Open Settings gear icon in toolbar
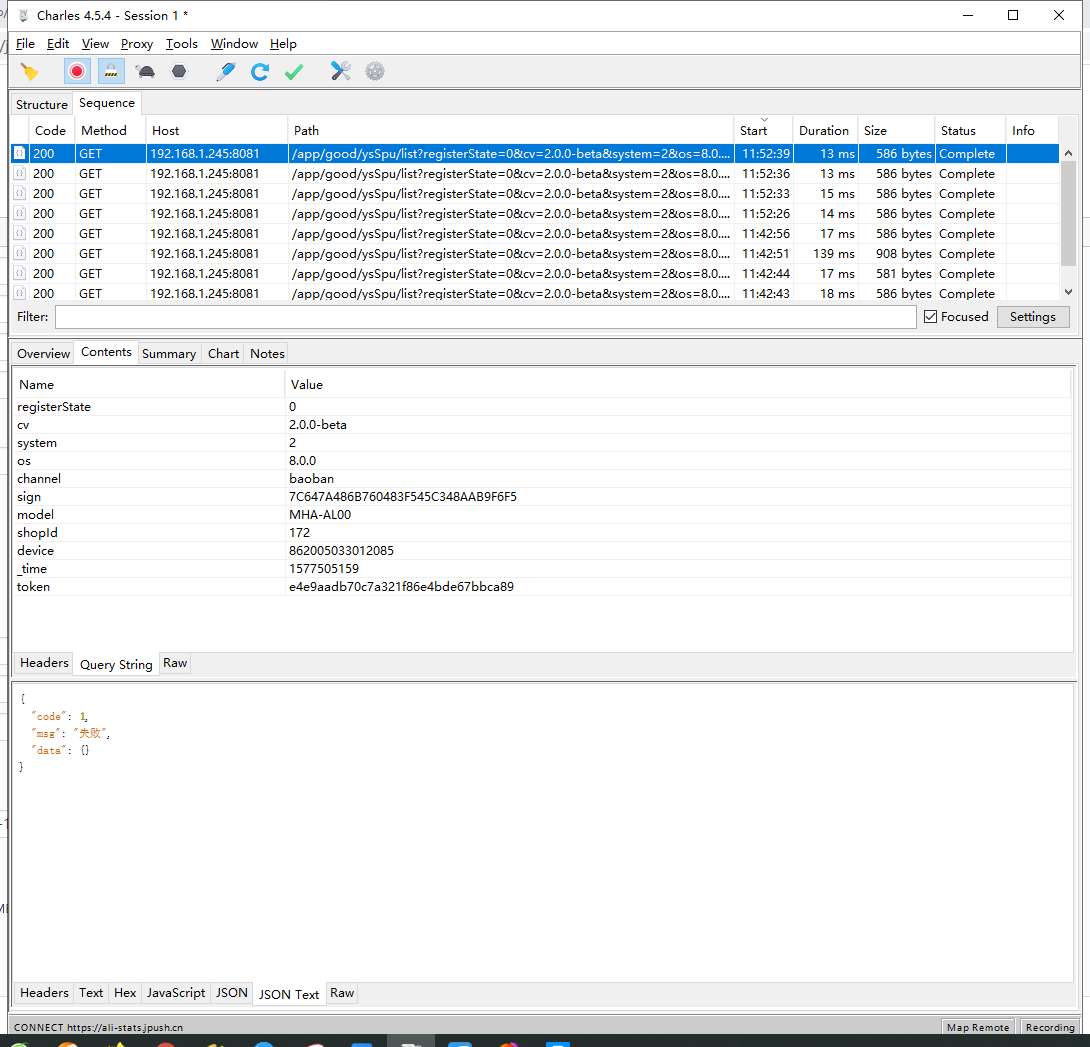The image size is (1090, 1047). point(375,71)
